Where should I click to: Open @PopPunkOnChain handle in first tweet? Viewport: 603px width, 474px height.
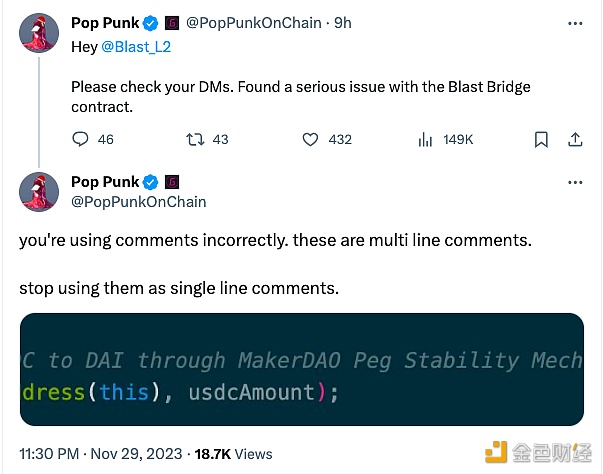point(254,23)
